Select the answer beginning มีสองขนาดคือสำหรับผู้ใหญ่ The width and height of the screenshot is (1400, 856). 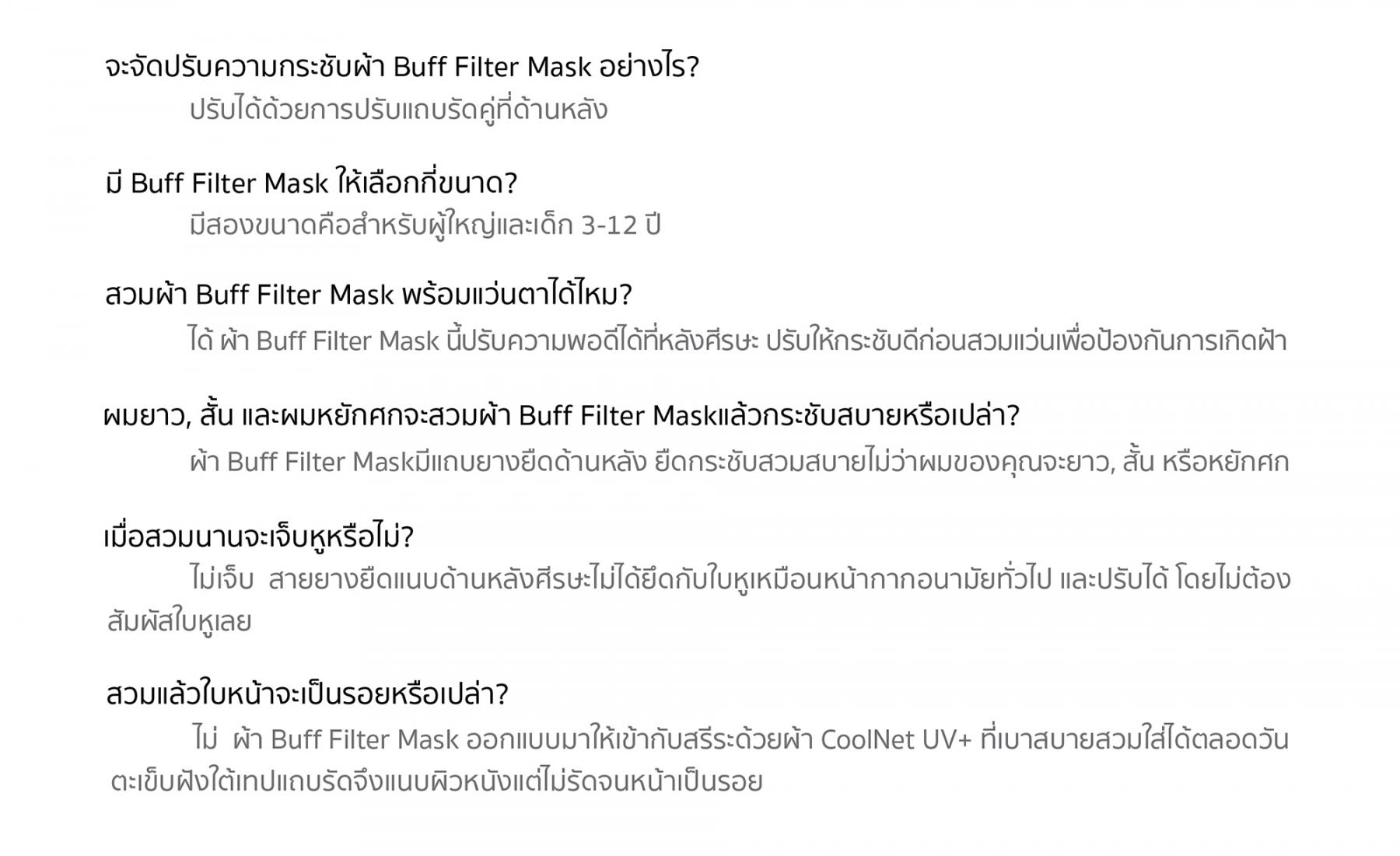[425, 225]
